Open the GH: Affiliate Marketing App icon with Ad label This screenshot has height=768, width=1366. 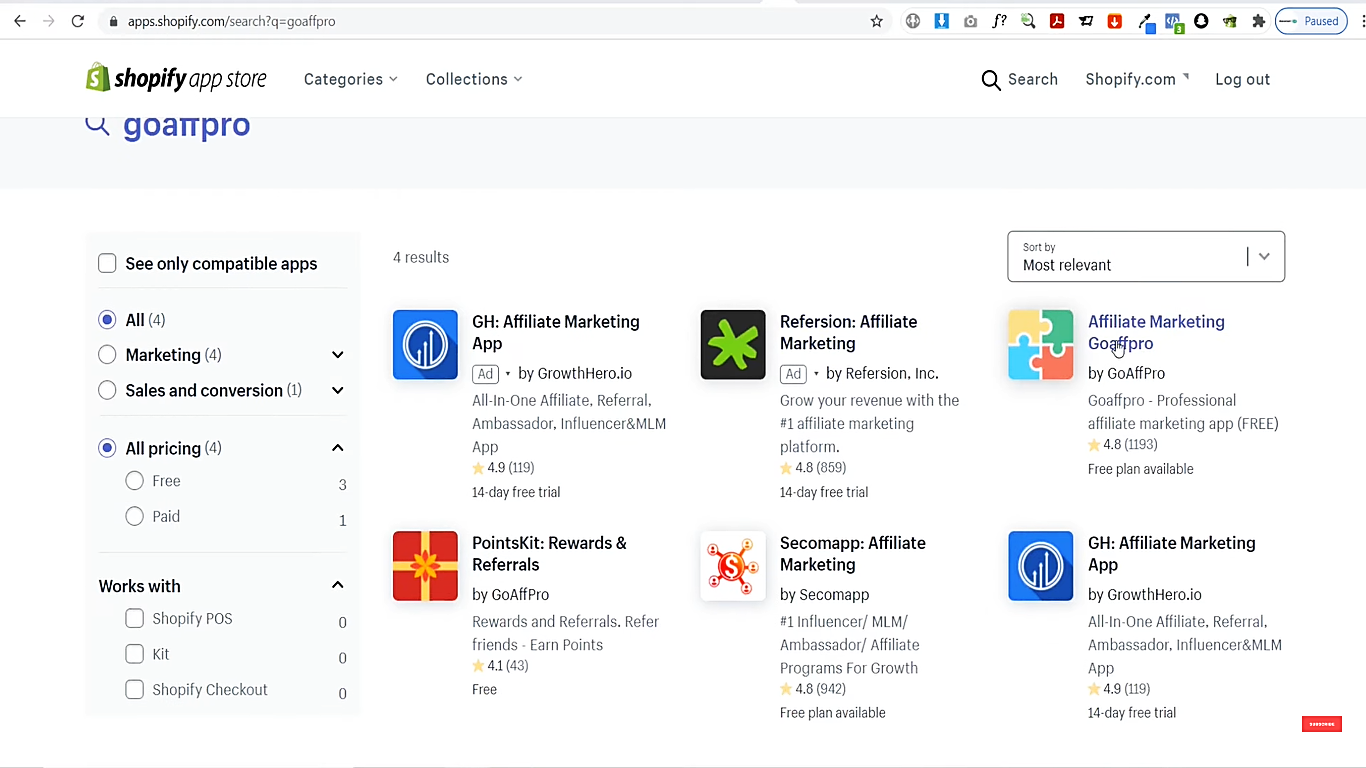coord(425,345)
